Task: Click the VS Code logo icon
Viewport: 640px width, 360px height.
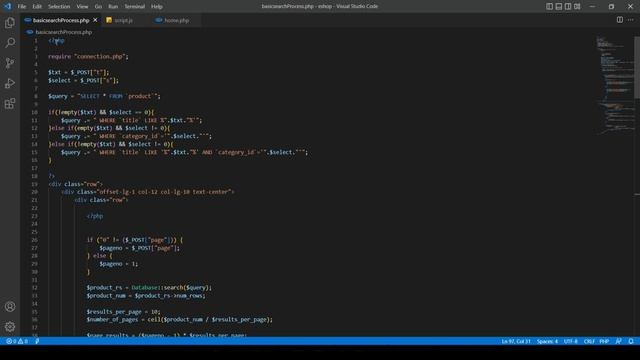Action: (7, 6)
